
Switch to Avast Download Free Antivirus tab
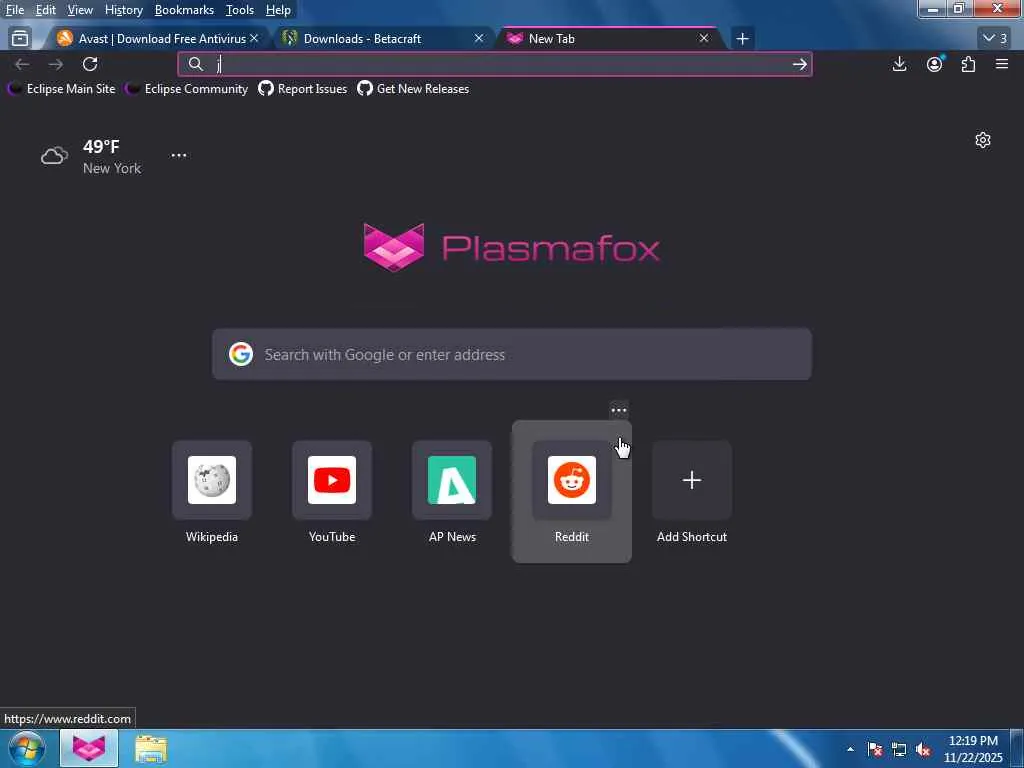(x=152, y=39)
